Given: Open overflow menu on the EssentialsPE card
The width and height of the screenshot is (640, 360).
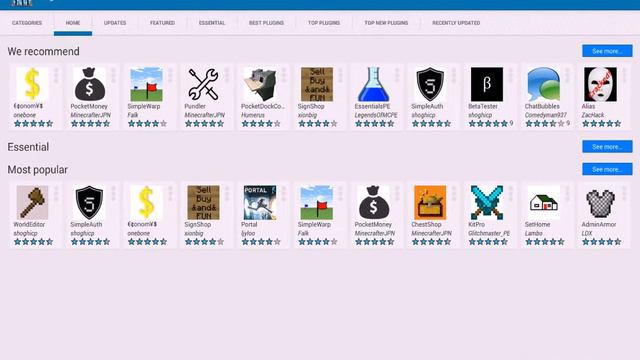Looking at the screenshot, I should tap(397, 76).
